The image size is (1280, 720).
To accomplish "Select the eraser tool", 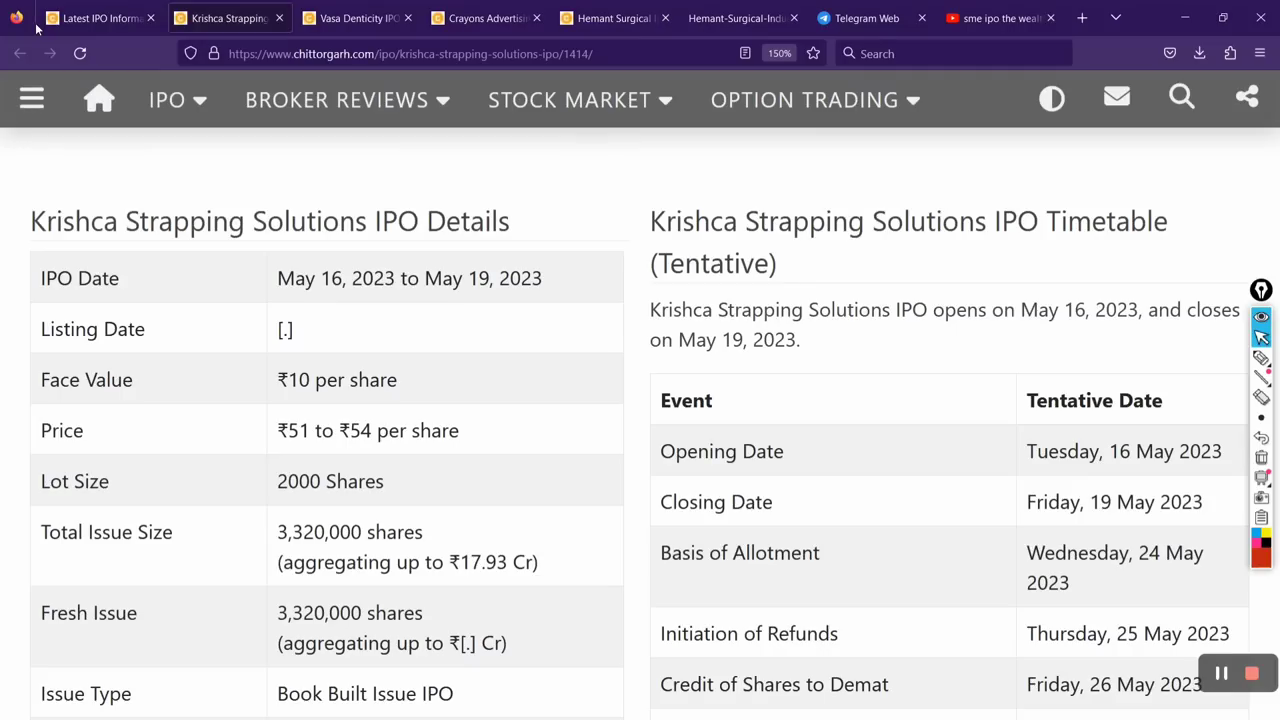I will [1261, 397].
